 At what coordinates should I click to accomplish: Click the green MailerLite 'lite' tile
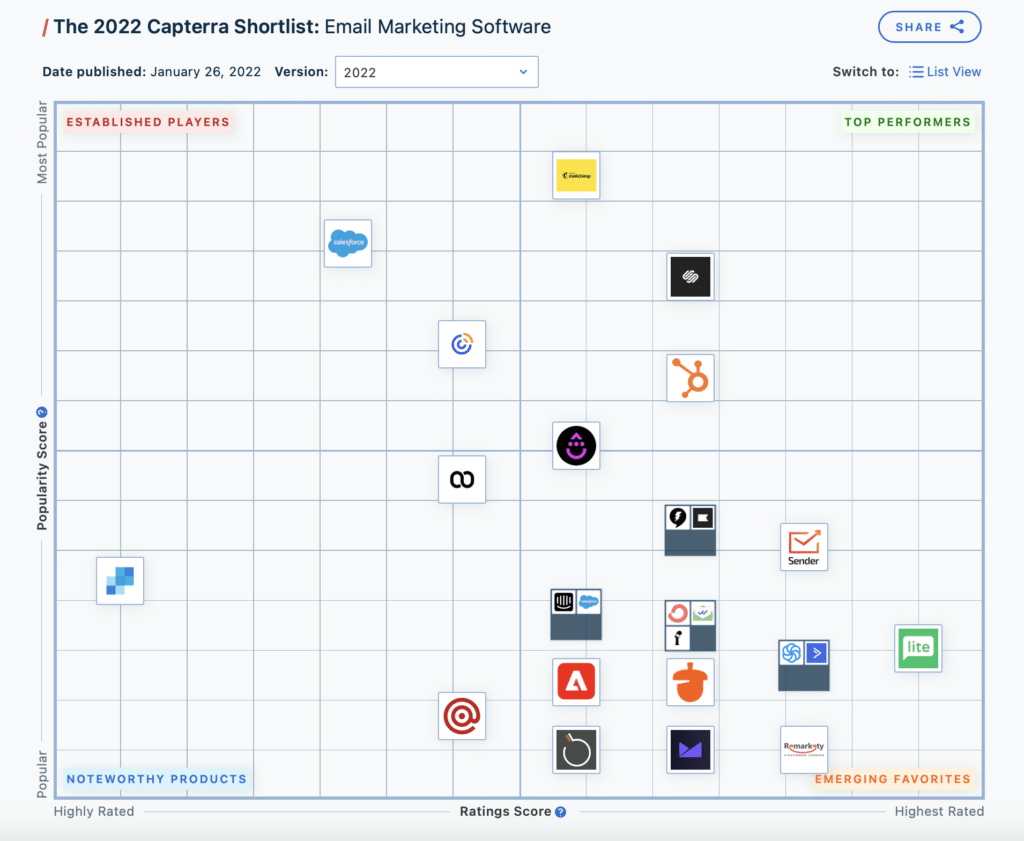918,648
